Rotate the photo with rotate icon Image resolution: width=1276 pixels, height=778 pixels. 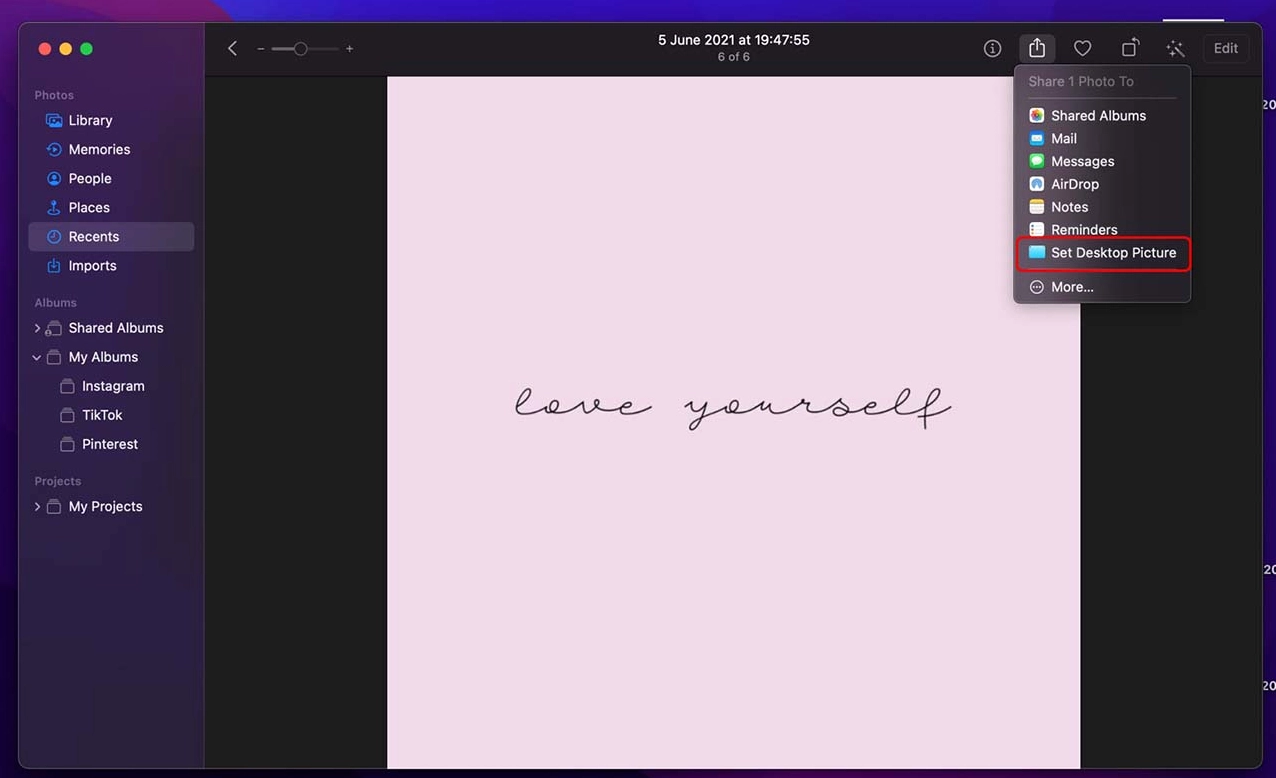point(1129,48)
